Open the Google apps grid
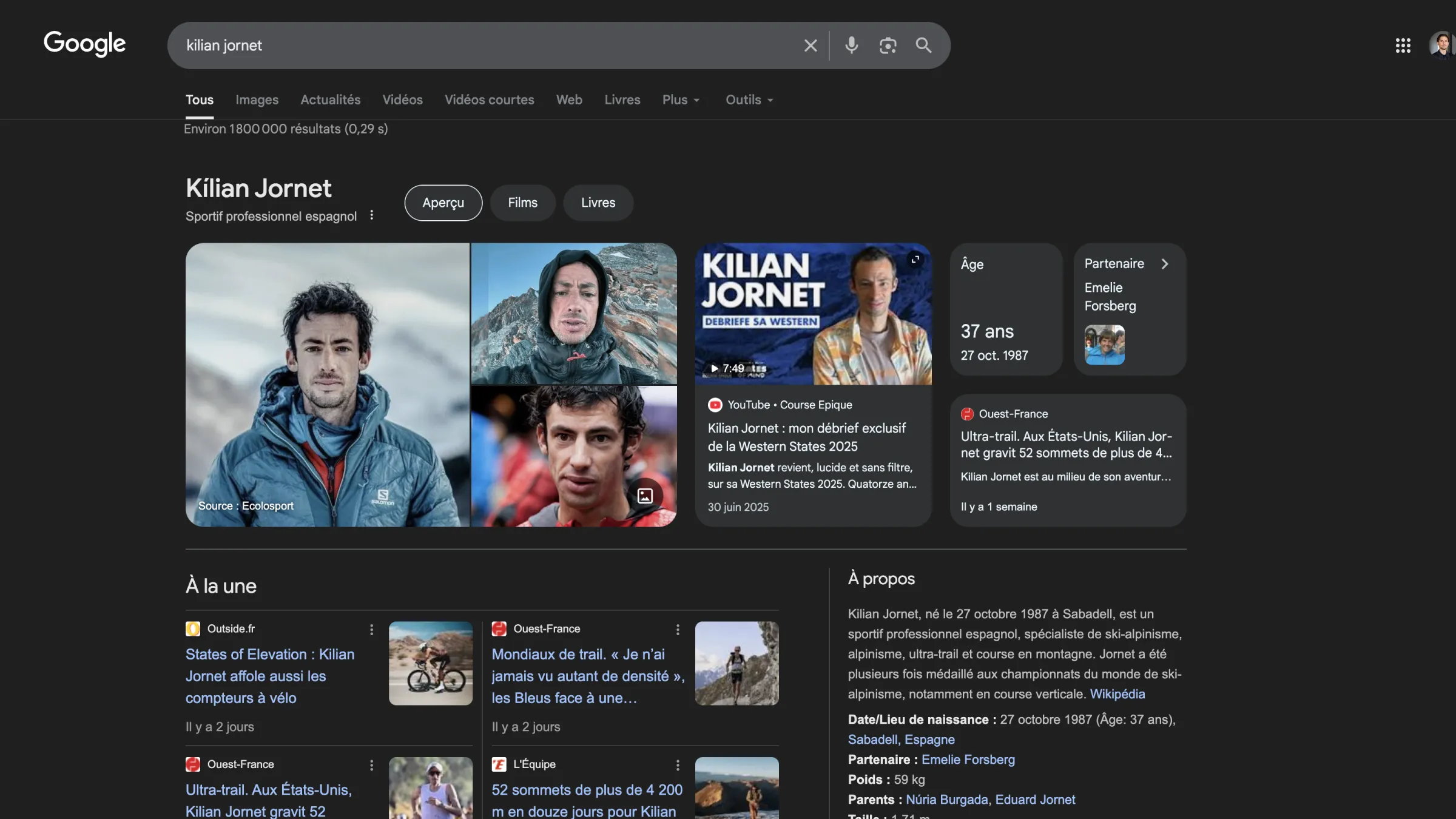This screenshot has height=819, width=1456. coord(1403,45)
